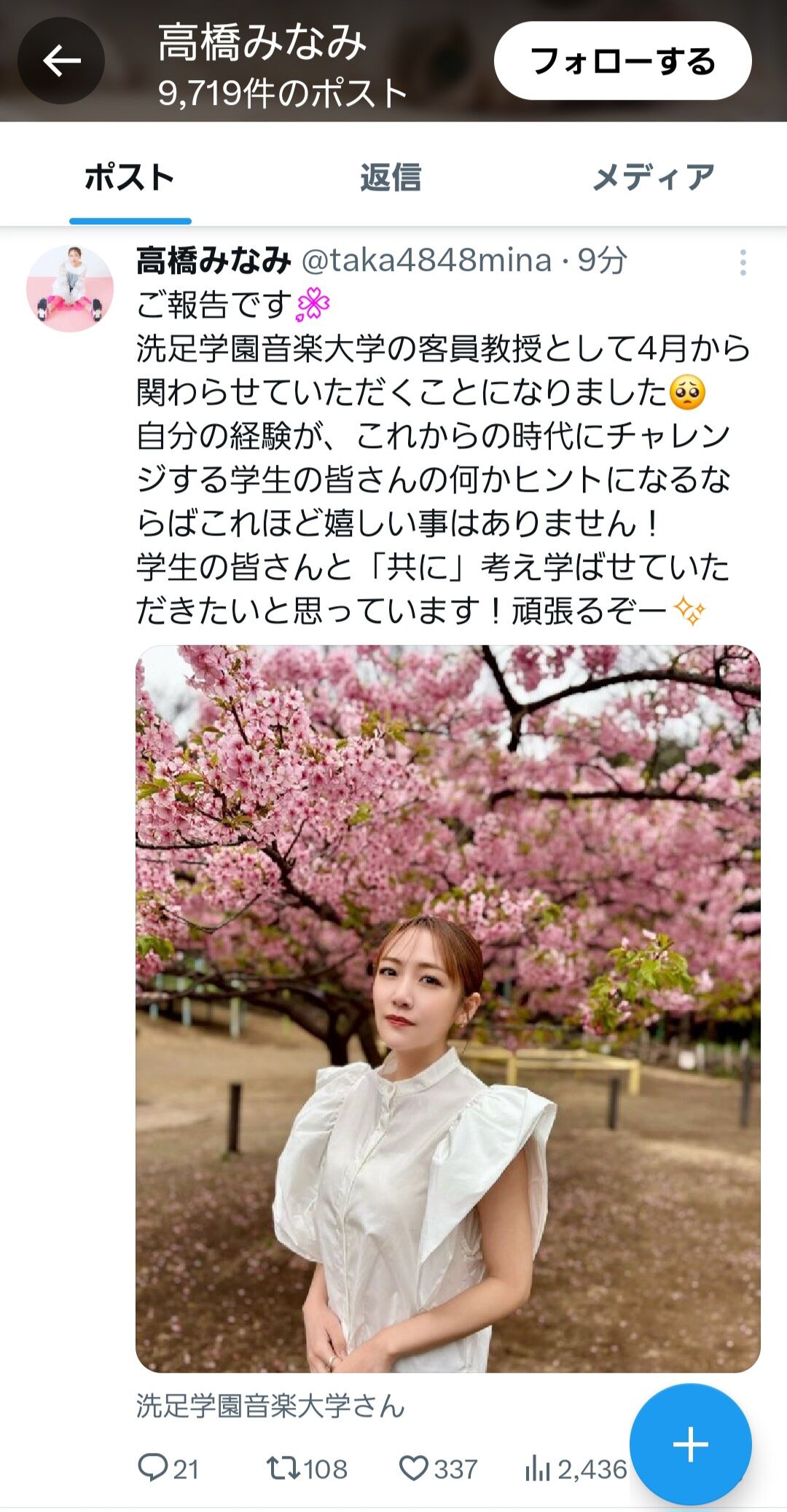Tap the 高橋みなみ name in post header
This screenshot has width=787, height=1512.
point(214,260)
